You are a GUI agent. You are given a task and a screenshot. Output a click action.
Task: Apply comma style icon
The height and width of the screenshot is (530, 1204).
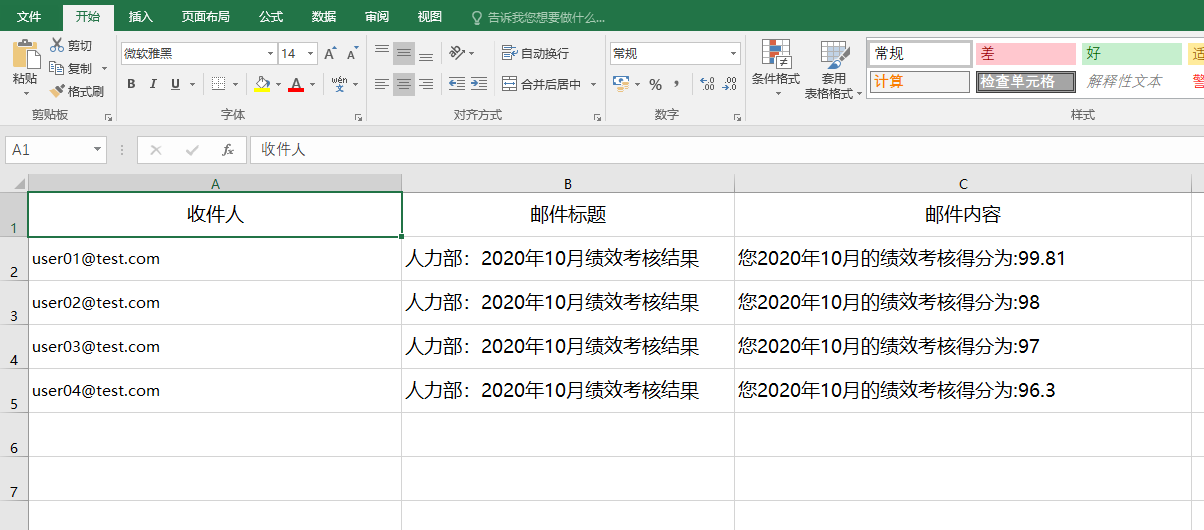[x=677, y=84]
